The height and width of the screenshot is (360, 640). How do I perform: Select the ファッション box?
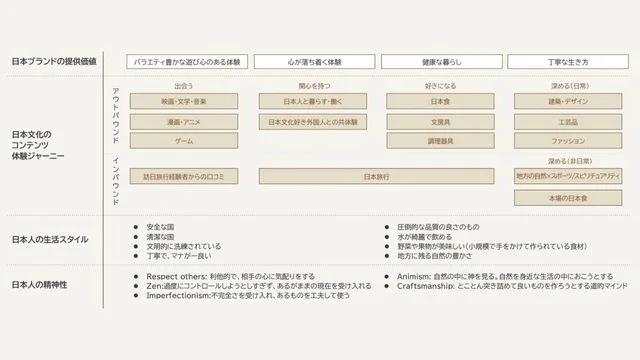click(x=568, y=141)
